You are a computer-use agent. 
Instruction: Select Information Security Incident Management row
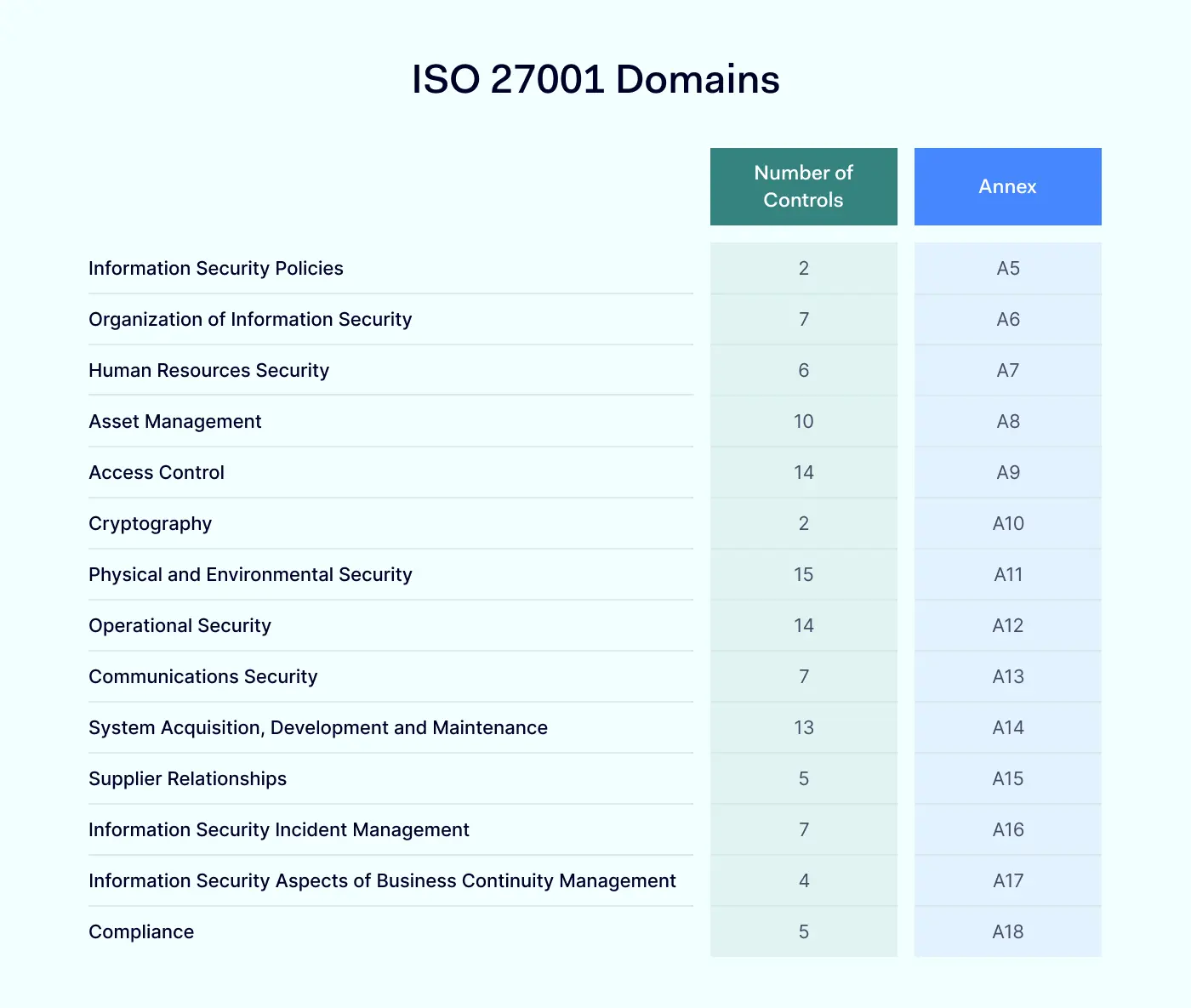click(279, 829)
